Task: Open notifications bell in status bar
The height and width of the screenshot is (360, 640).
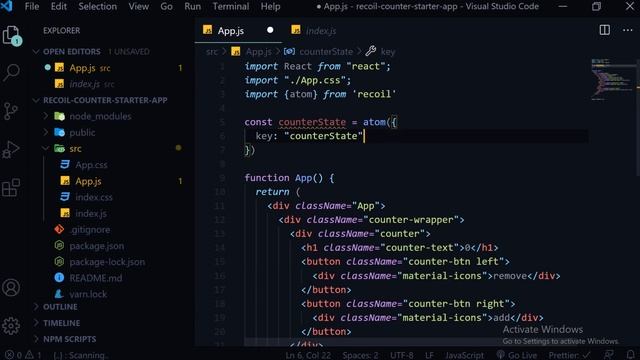Action: point(631,355)
